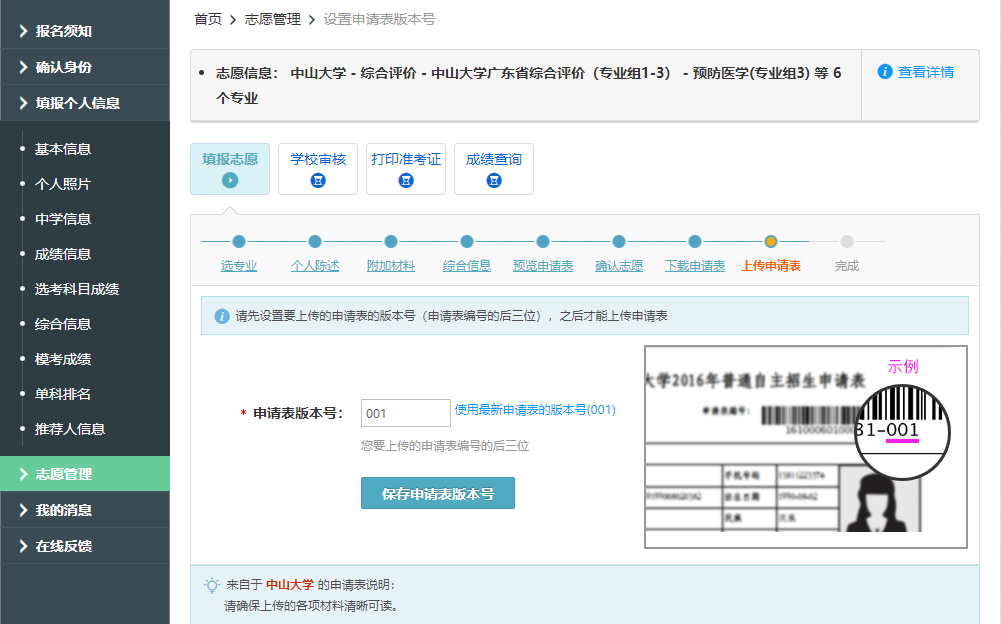The width and height of the screenshot is (1001, 624).
Task: Click the play icon on 填报志愿 tab
Action: pos(231,182)
